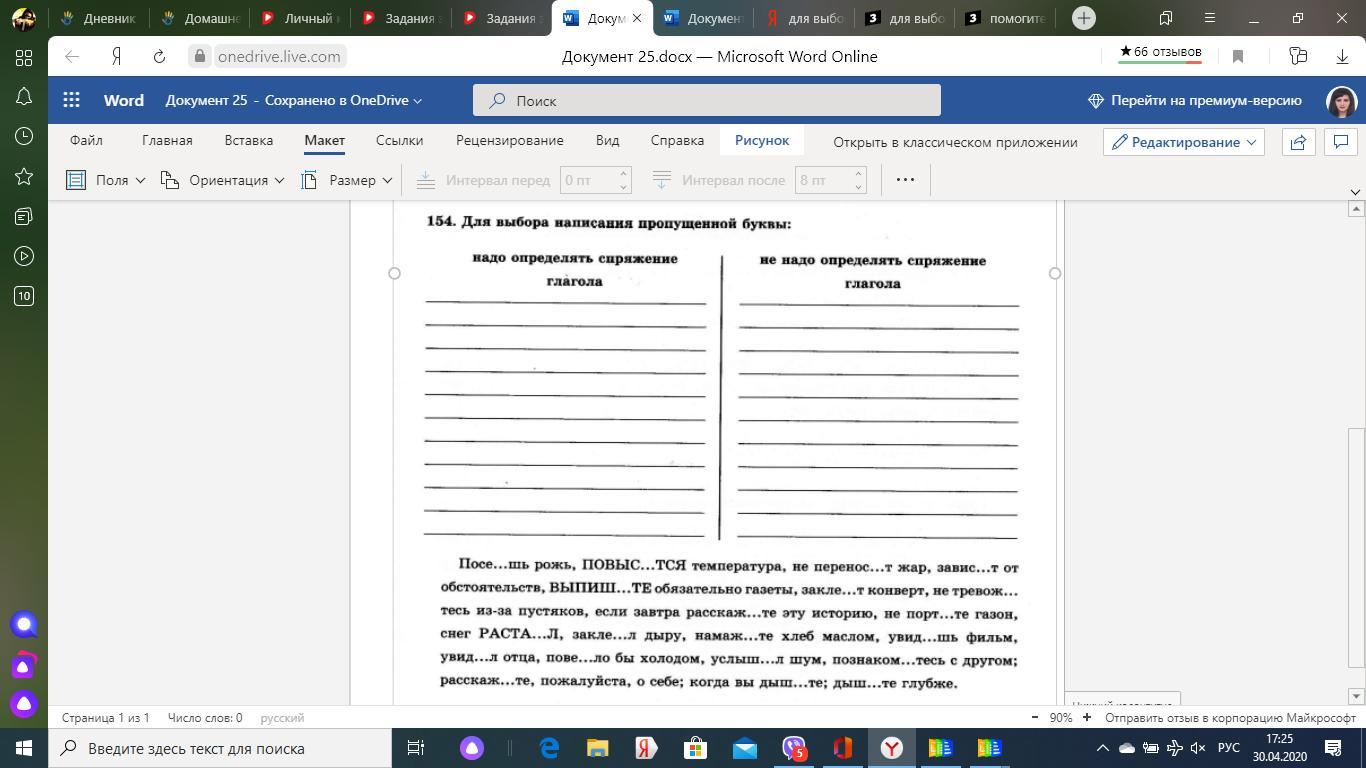
Task: Switch to the Вставка tab
Action: pyautogui.click(x=248, y=141)
